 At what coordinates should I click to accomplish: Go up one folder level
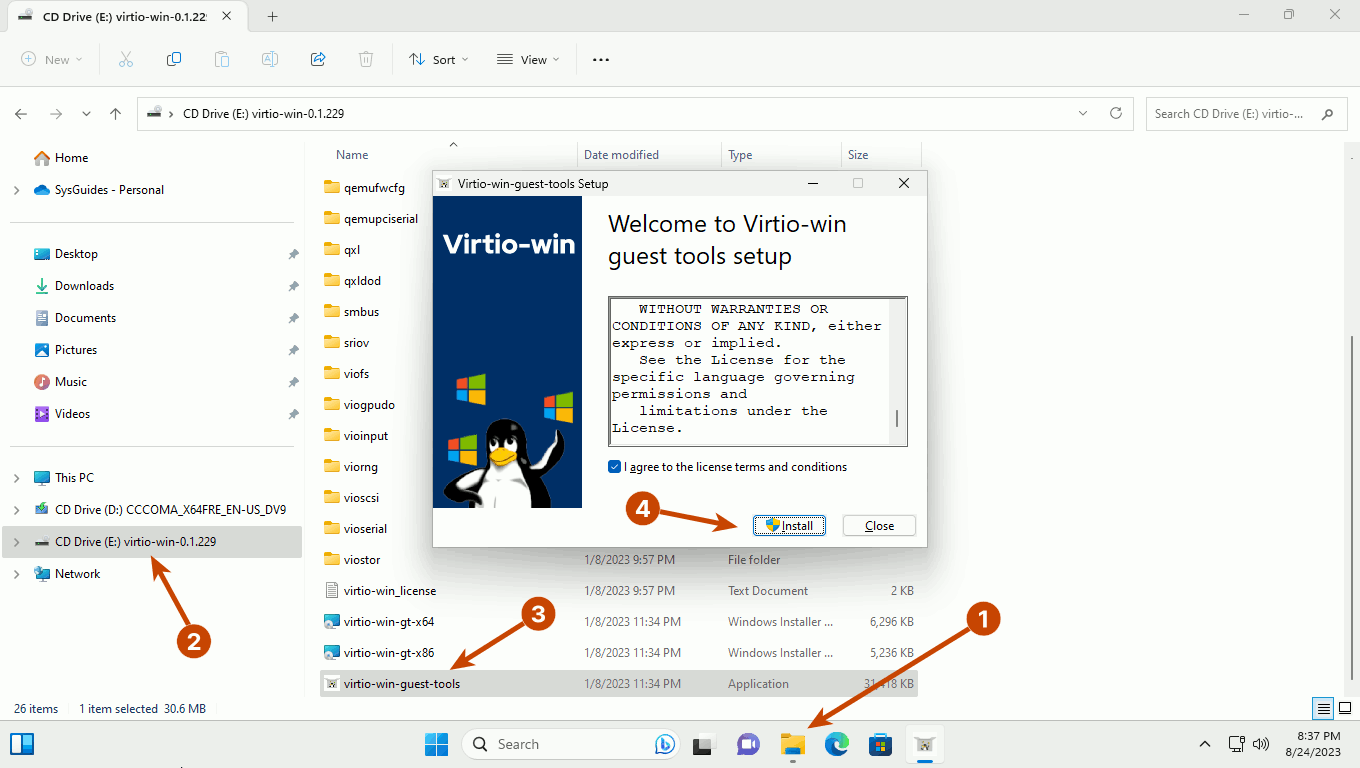pyautogui.click(x=116, y=114)
